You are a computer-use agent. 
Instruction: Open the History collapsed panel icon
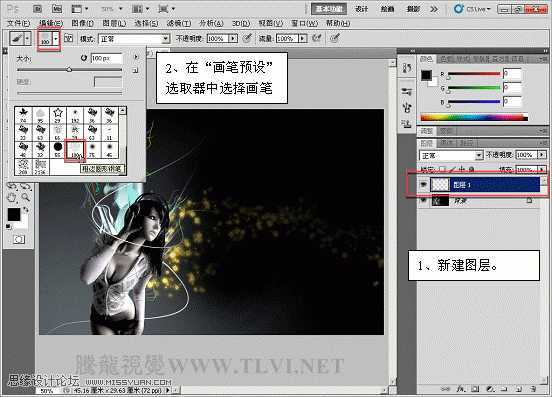pos(407,68)
